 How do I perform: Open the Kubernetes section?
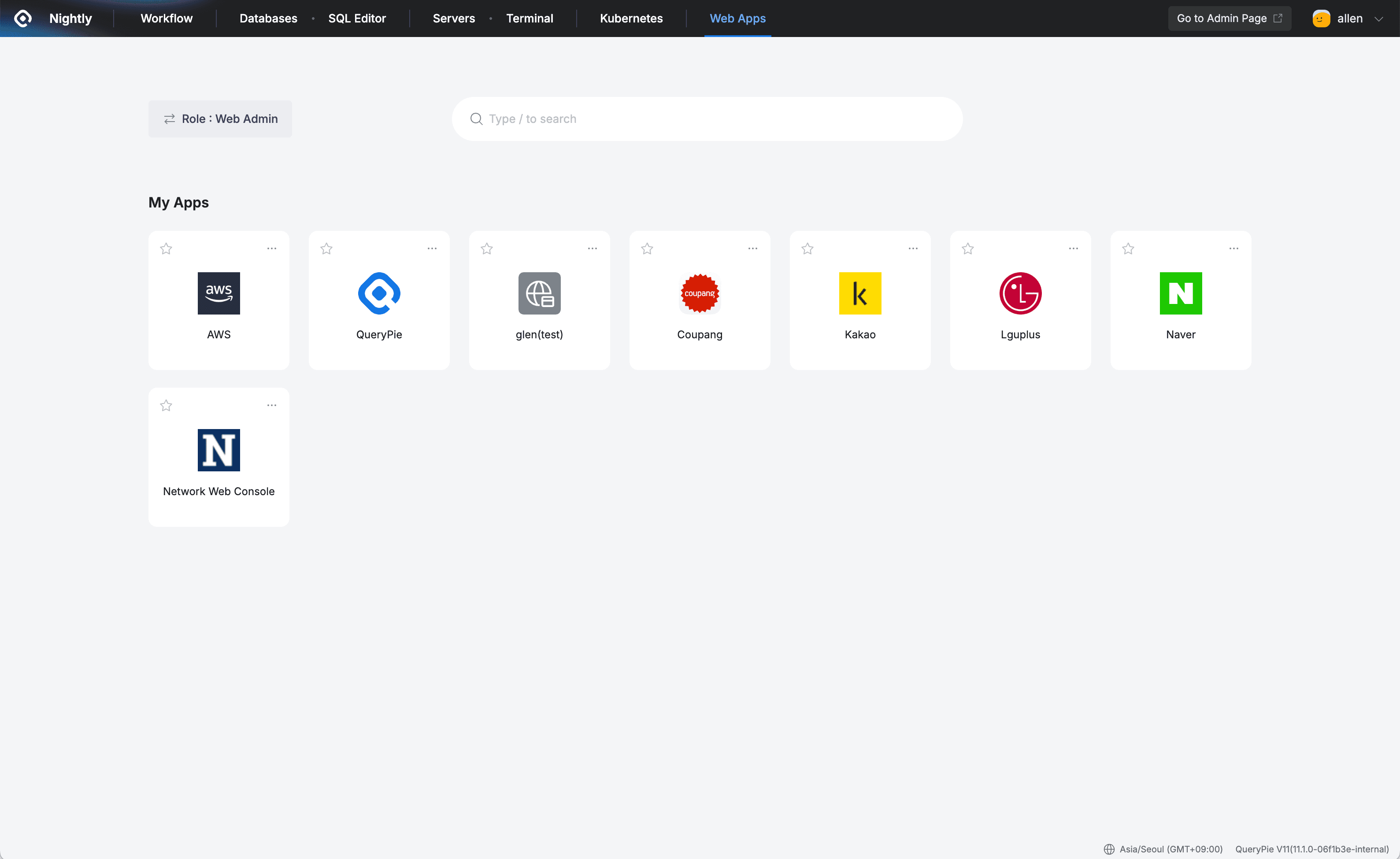click(631, 18)
